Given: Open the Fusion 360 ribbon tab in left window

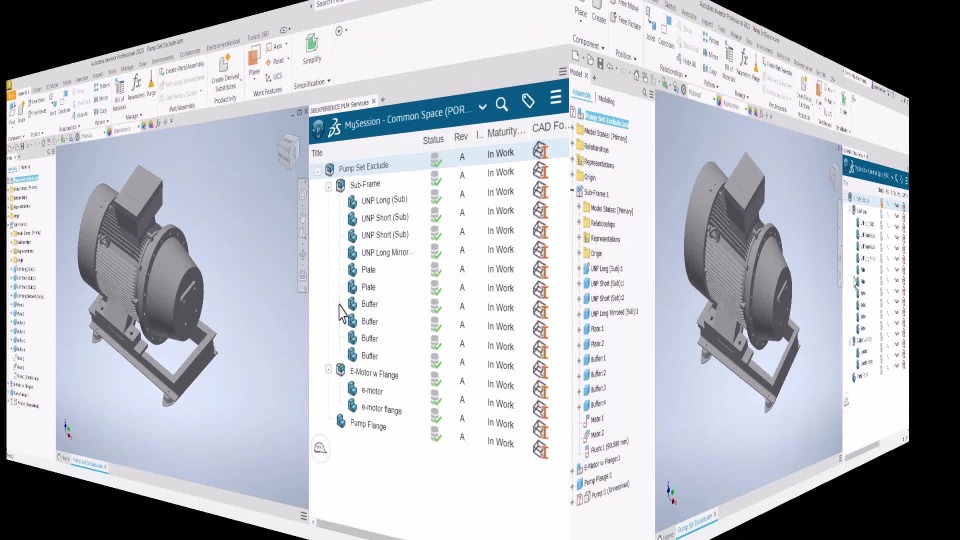Looking at the screenshot, I should pyautogui.click(x=258, y=37).
